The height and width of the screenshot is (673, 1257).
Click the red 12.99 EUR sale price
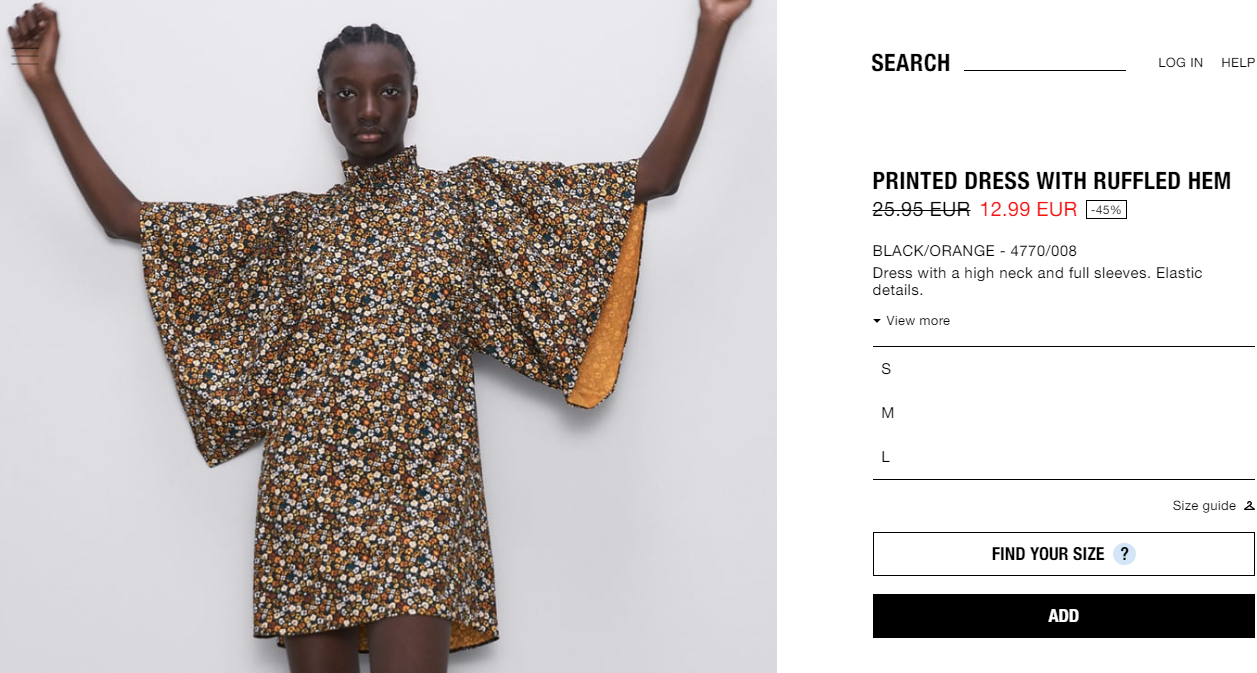pos(1028,210)
